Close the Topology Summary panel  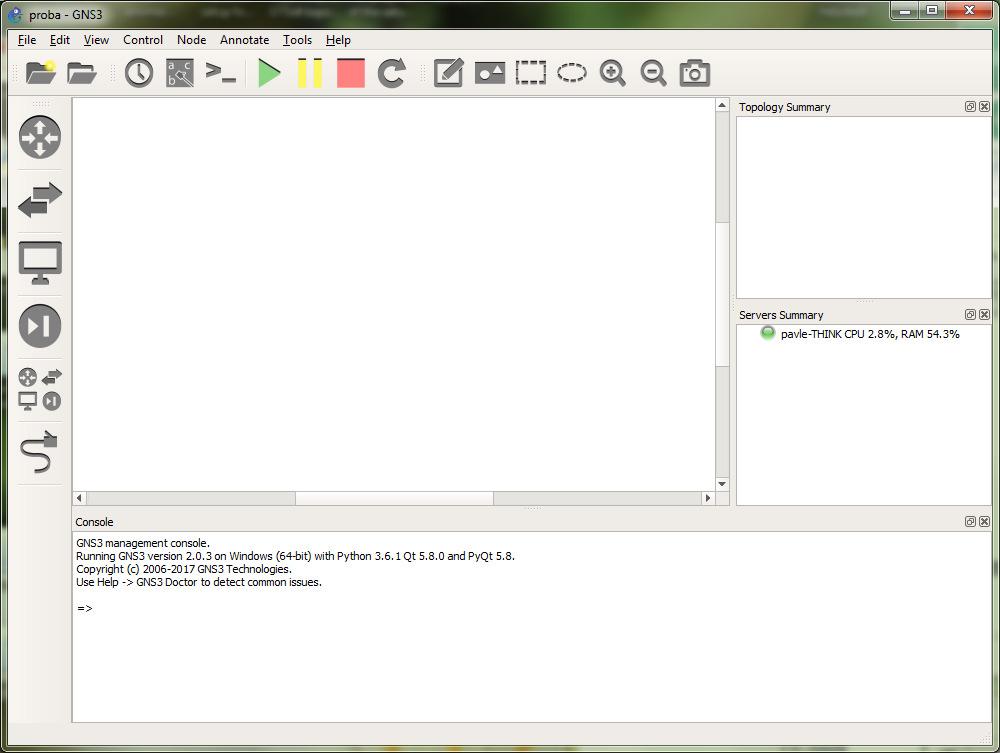(984, 106)
